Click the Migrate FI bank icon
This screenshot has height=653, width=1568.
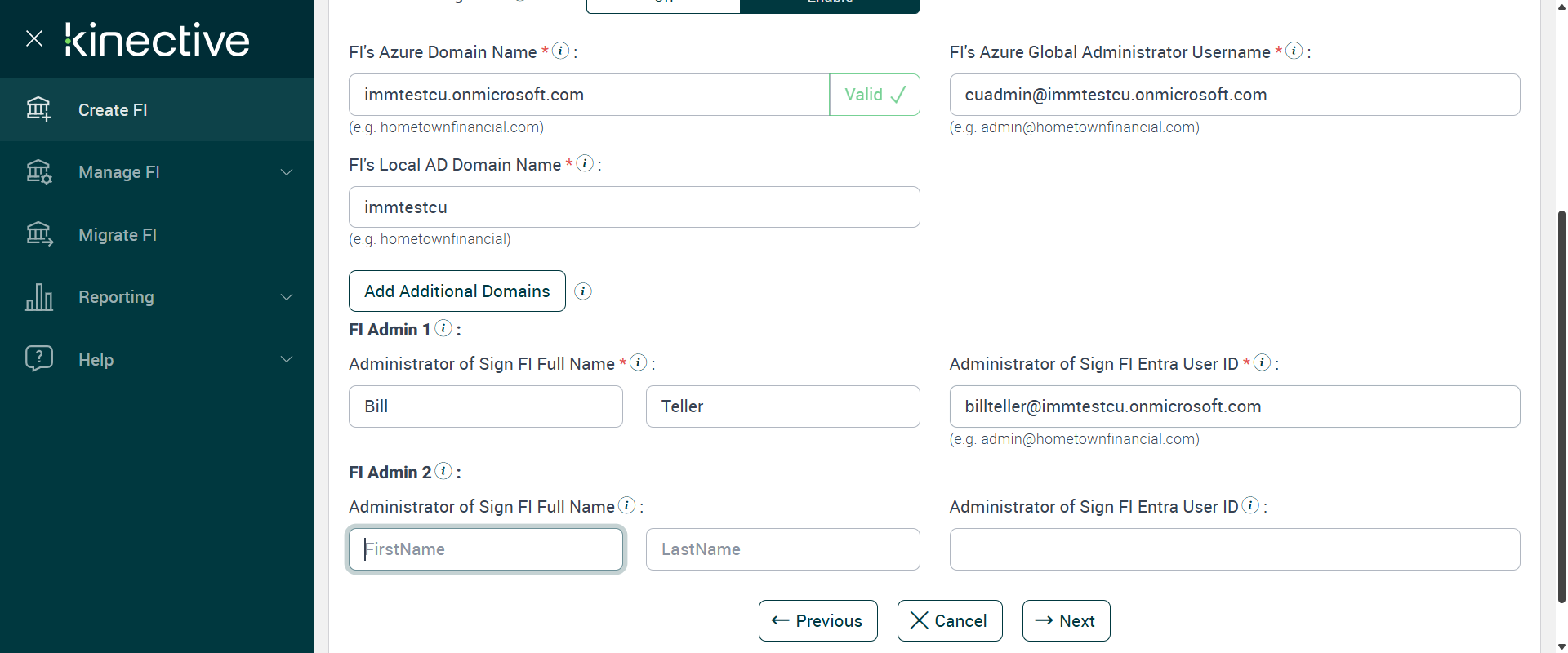click(39, 234)
